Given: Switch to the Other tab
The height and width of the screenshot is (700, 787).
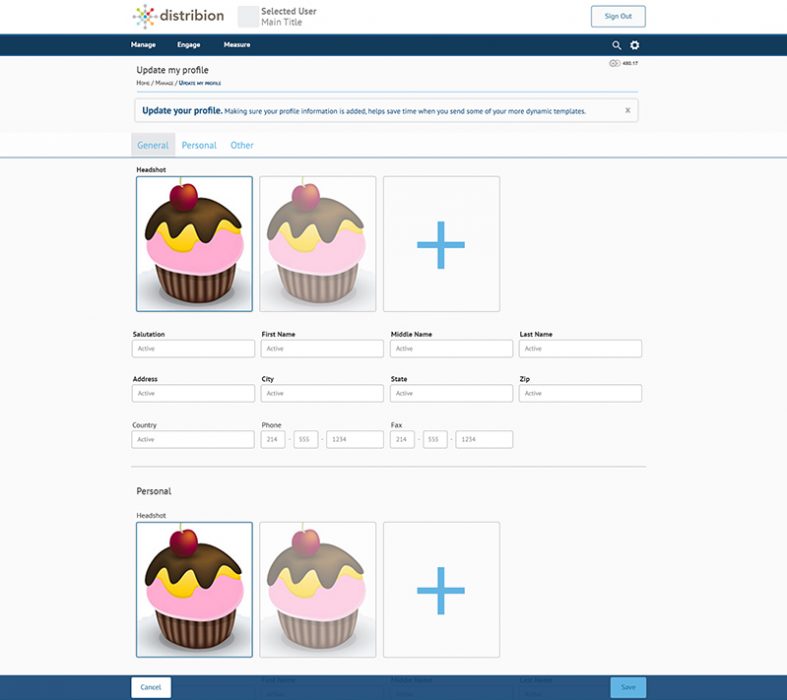Looking at the screenshot, I should pyautogui.click(x=242, y=145).
